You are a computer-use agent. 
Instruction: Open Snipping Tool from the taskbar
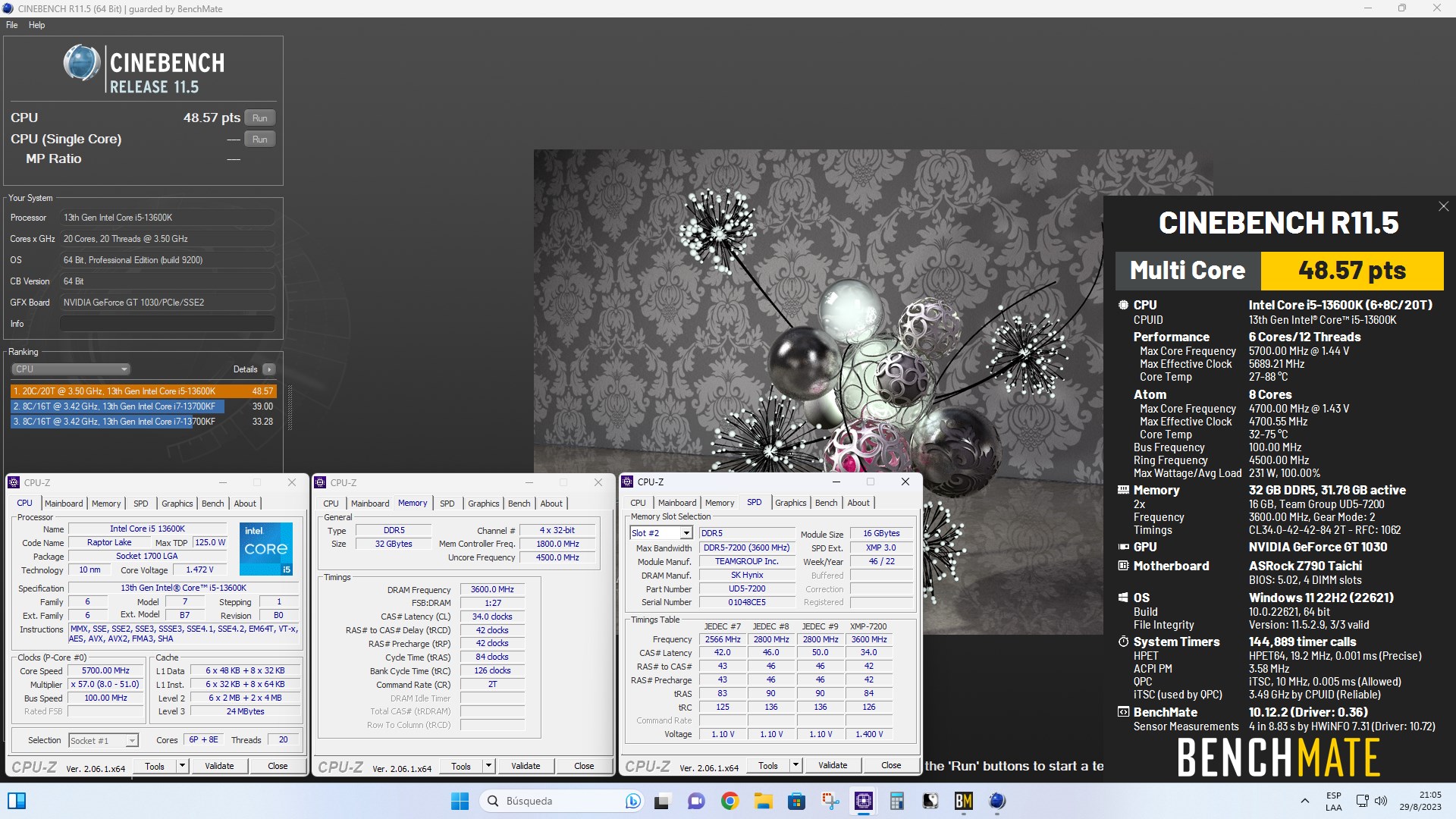[830, 801]
